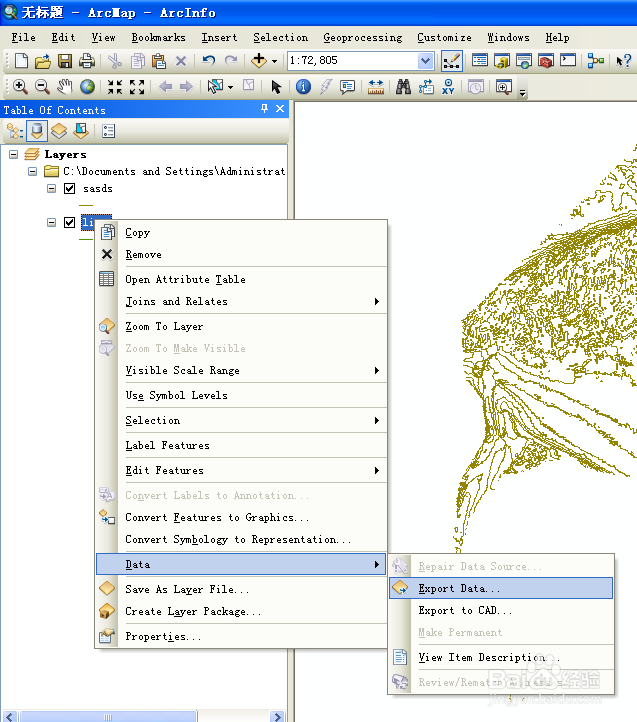Select the Pan hand tool

click(x=65, y=87)
